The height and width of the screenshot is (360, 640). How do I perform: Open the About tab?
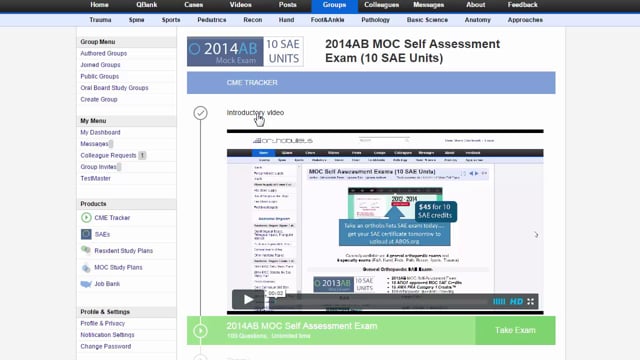476,5
